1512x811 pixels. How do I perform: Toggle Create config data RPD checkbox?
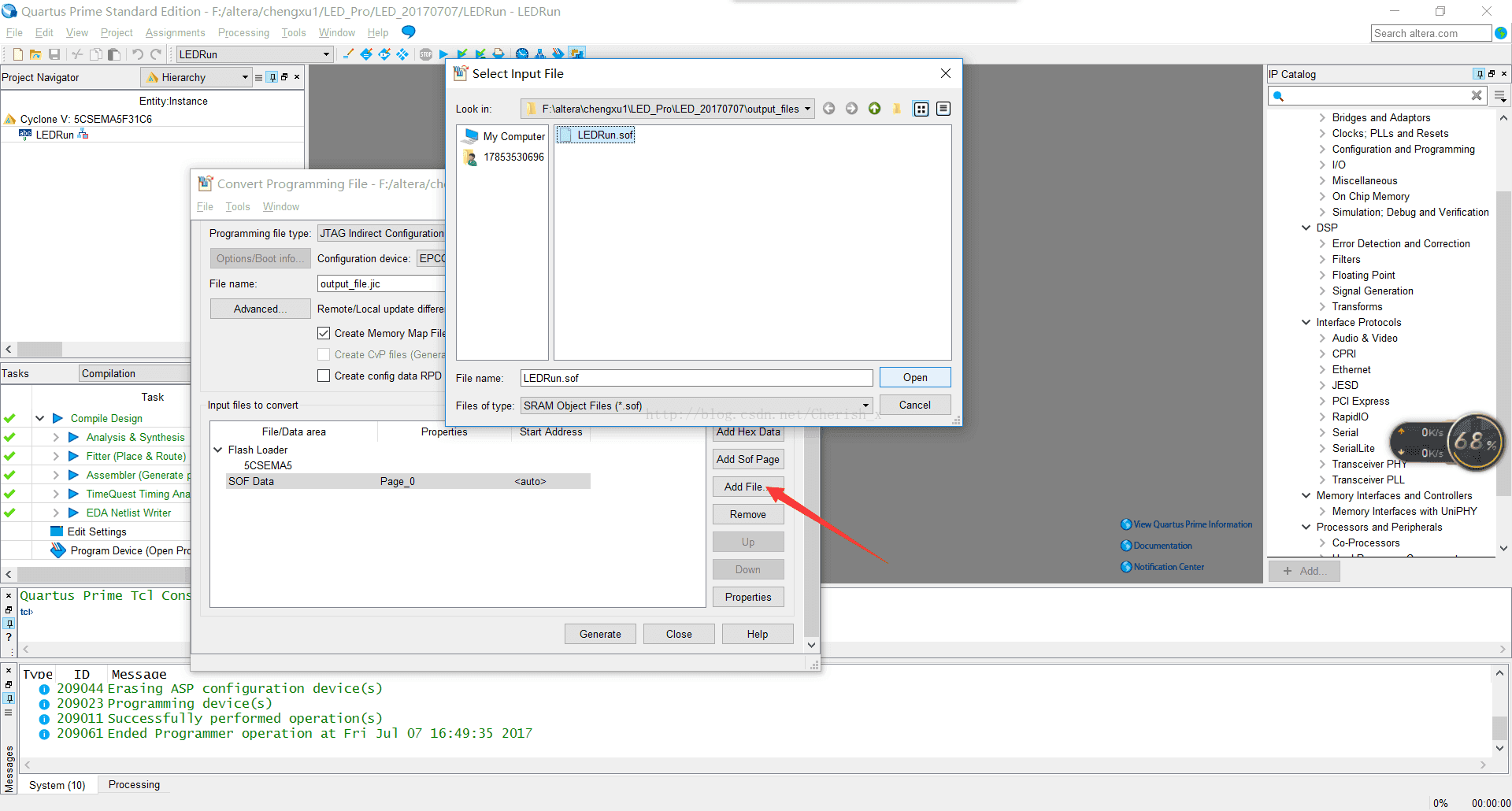(x=324, y=376)
